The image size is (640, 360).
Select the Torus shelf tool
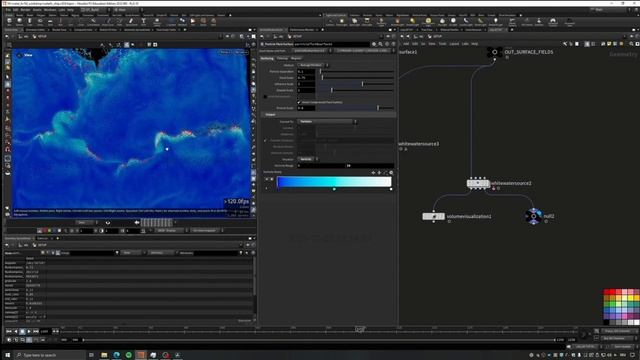[40, 21]
